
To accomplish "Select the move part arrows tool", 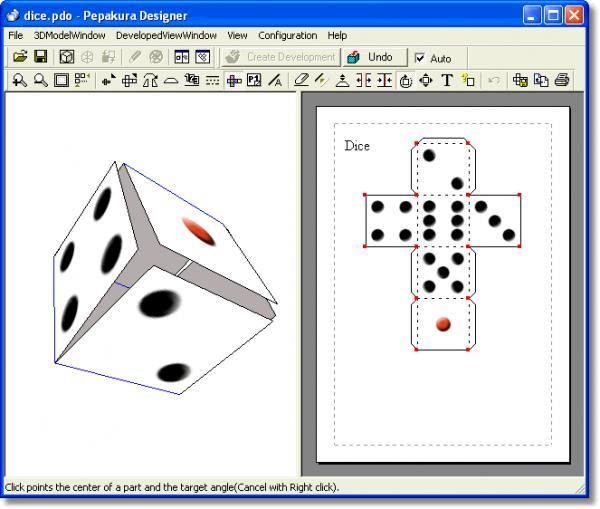I will tap(427, 81).
